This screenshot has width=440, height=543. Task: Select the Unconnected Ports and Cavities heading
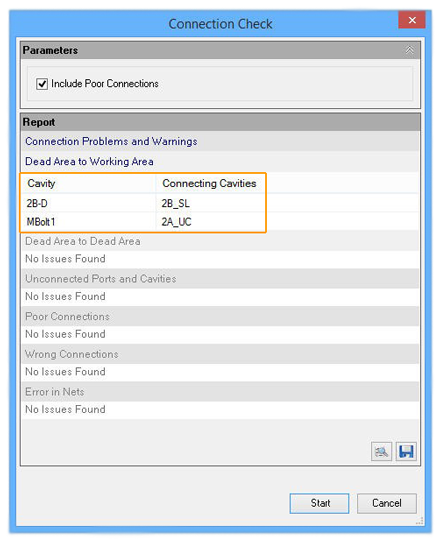[x=101, y=279]
